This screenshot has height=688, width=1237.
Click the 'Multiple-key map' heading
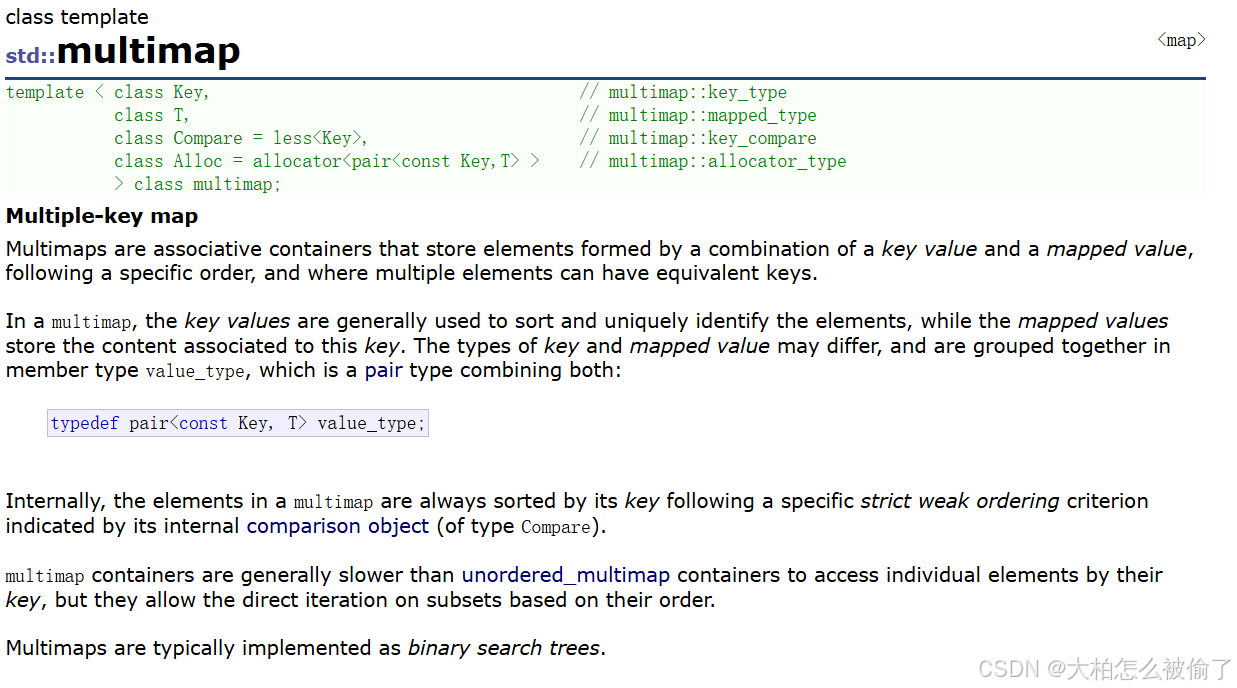102,216
